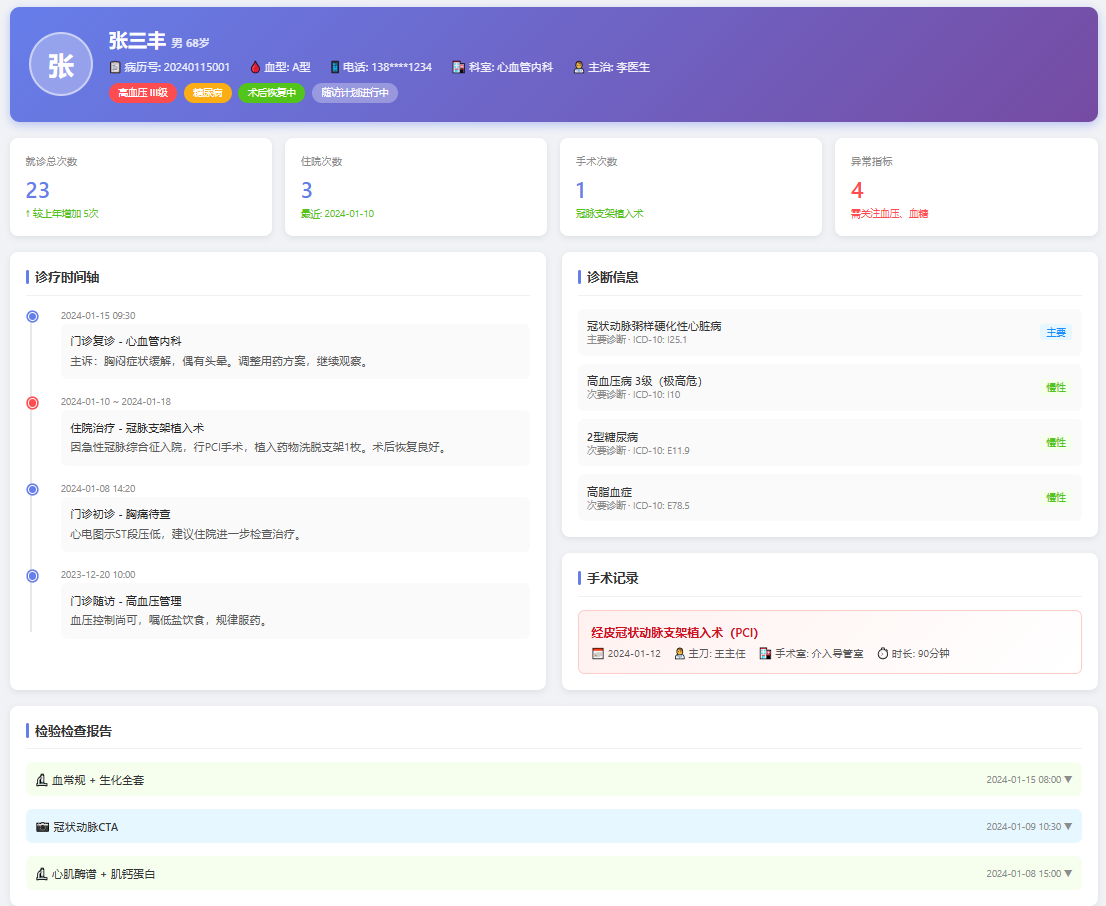The image size is (1106, 906).
Task: Expand the 血常规 + 生化全套 report arrow
Action: [x=1068, y=780]
